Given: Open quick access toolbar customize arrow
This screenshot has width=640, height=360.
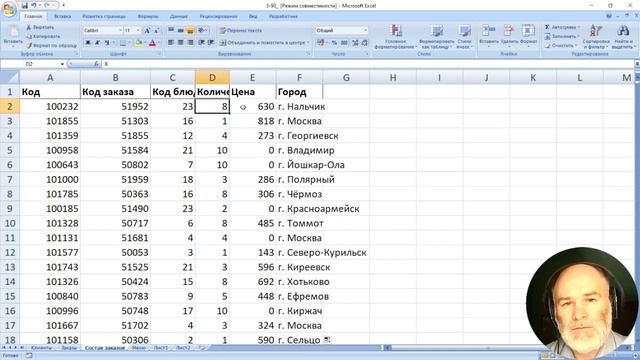Looking at the screenshot, I should point(63,5).
